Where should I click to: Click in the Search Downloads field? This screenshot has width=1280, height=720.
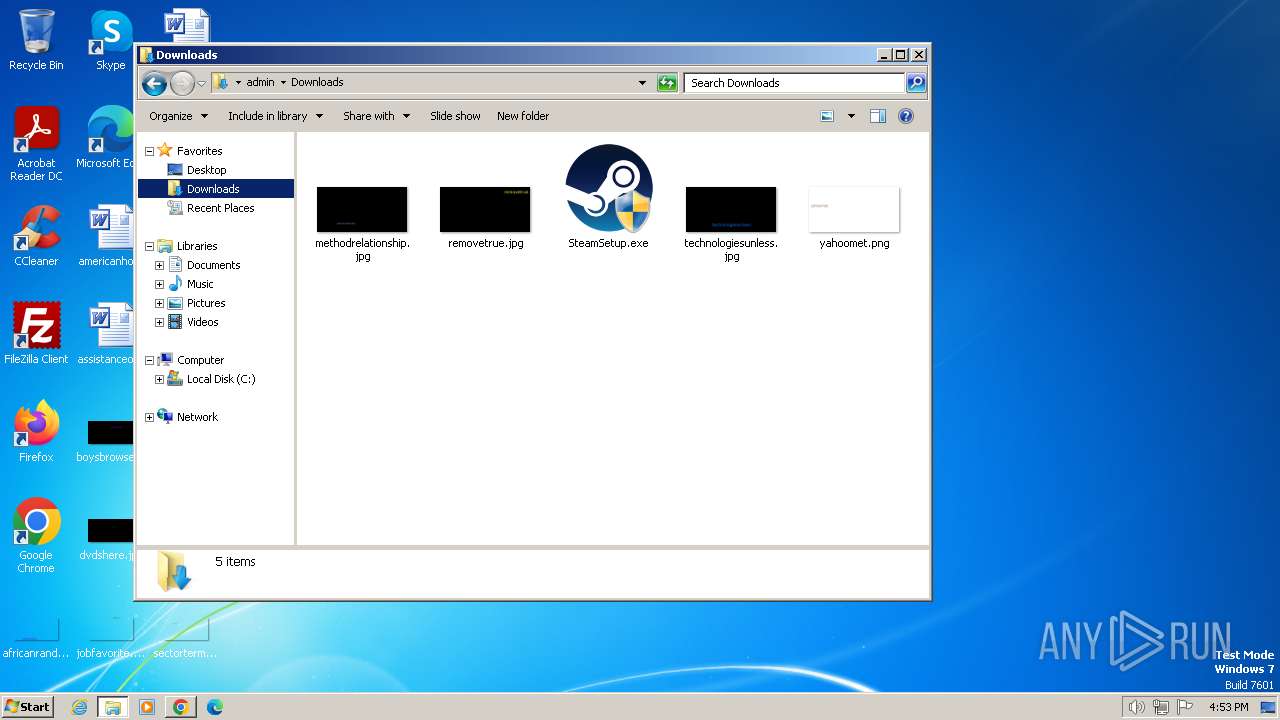(795, 83)
